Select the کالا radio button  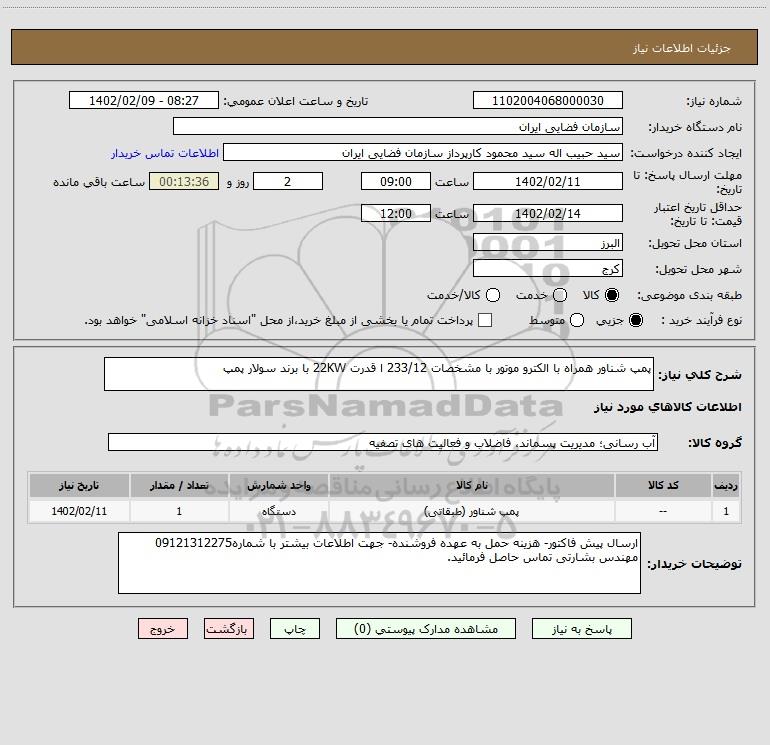tap(612, 295)
